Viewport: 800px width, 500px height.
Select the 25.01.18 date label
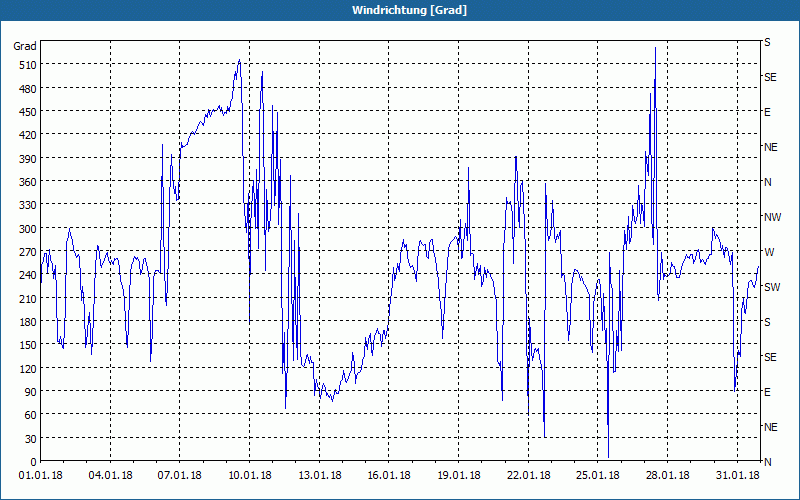pos(597,476)
